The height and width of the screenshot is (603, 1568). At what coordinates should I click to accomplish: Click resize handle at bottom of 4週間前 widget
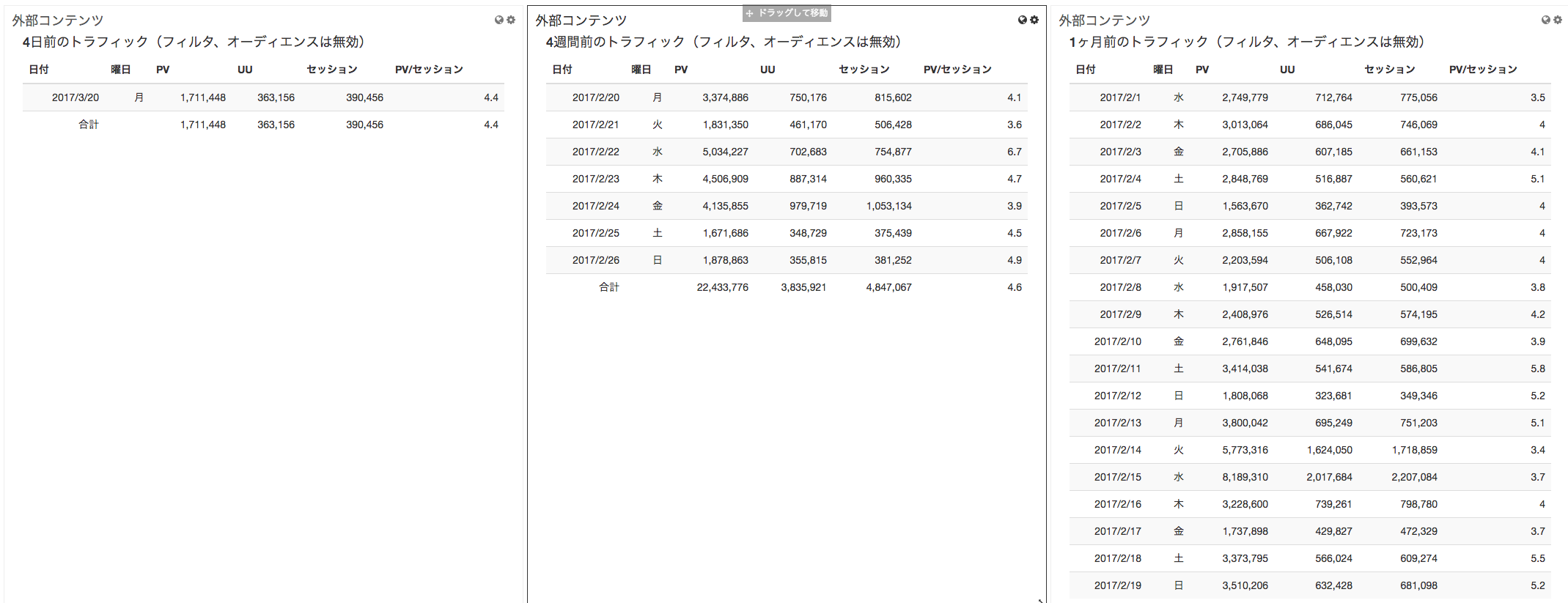coord(1041,600)
